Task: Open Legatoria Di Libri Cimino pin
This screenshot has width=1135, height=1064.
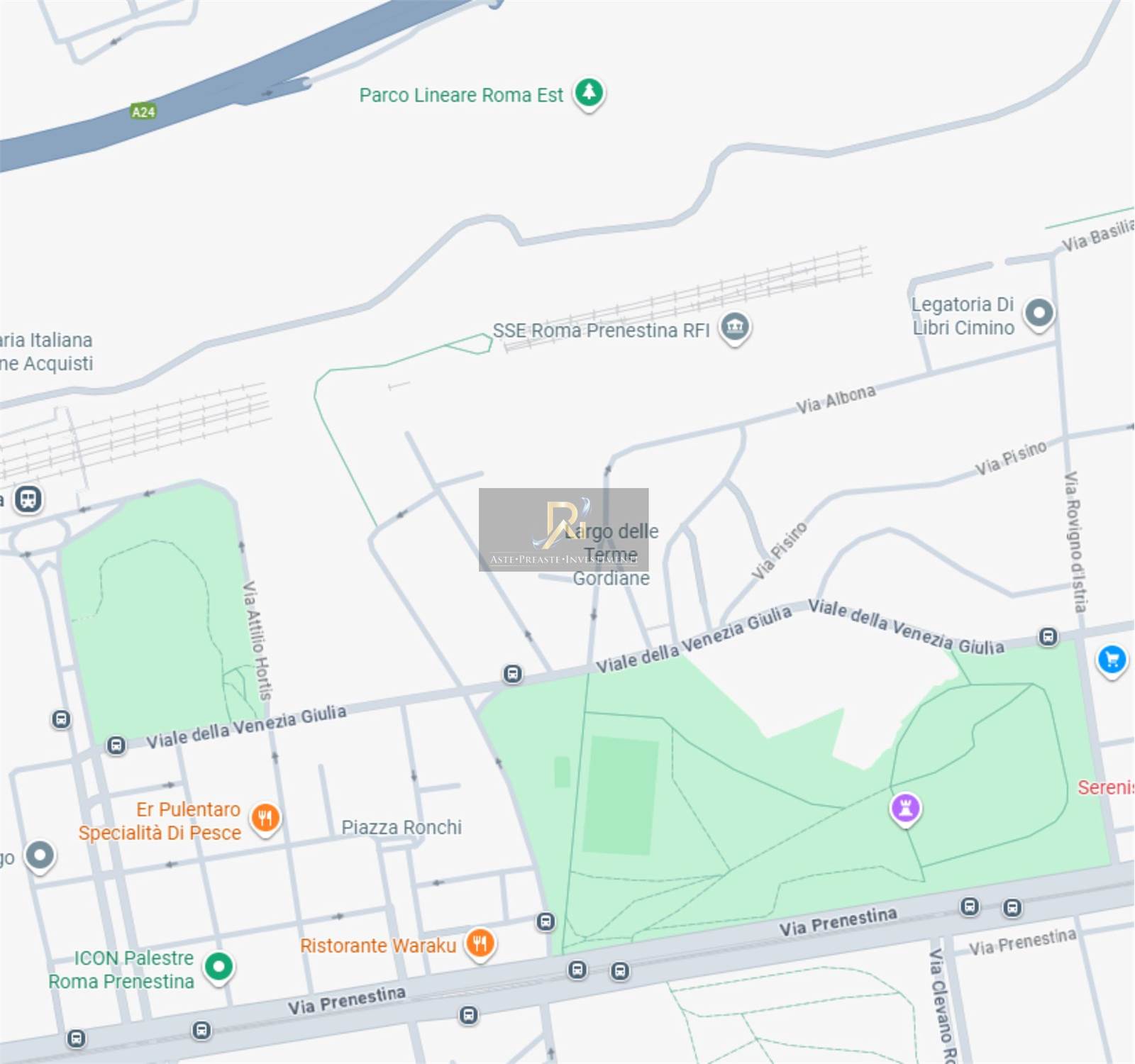Action: [1039, 314]
